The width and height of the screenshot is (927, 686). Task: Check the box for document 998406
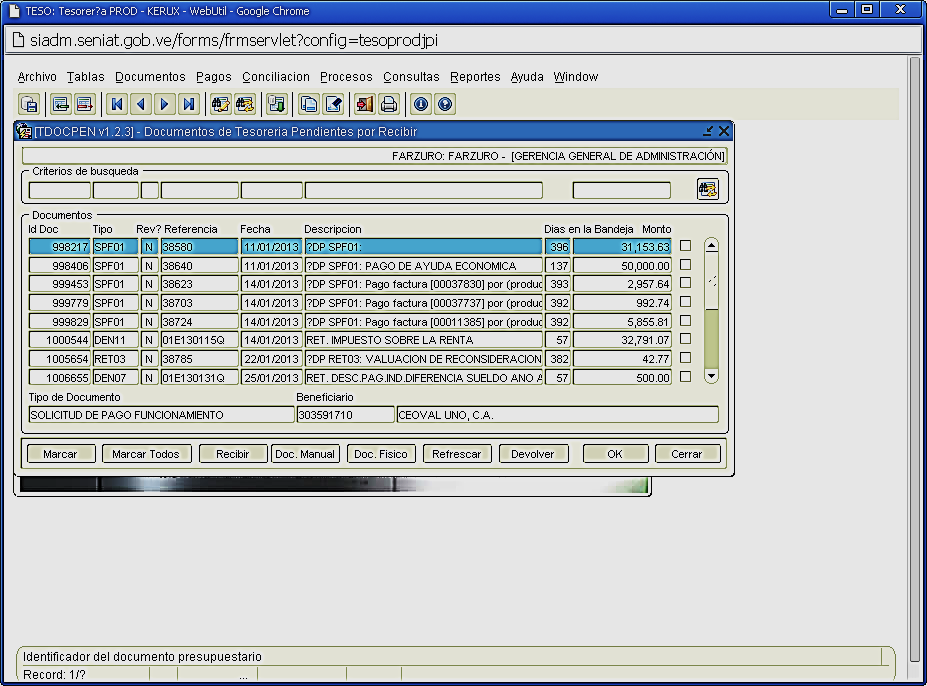tap(685, 264)
